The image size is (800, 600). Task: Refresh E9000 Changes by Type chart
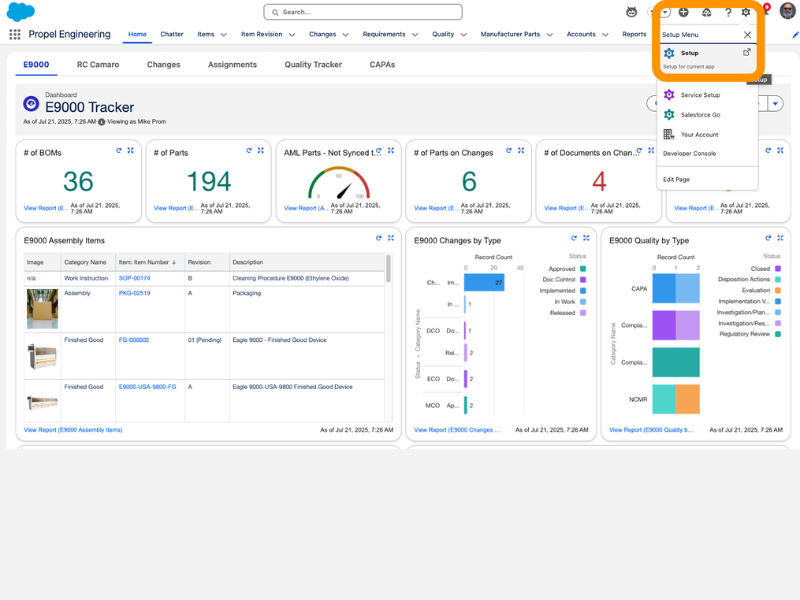(574, 238)
